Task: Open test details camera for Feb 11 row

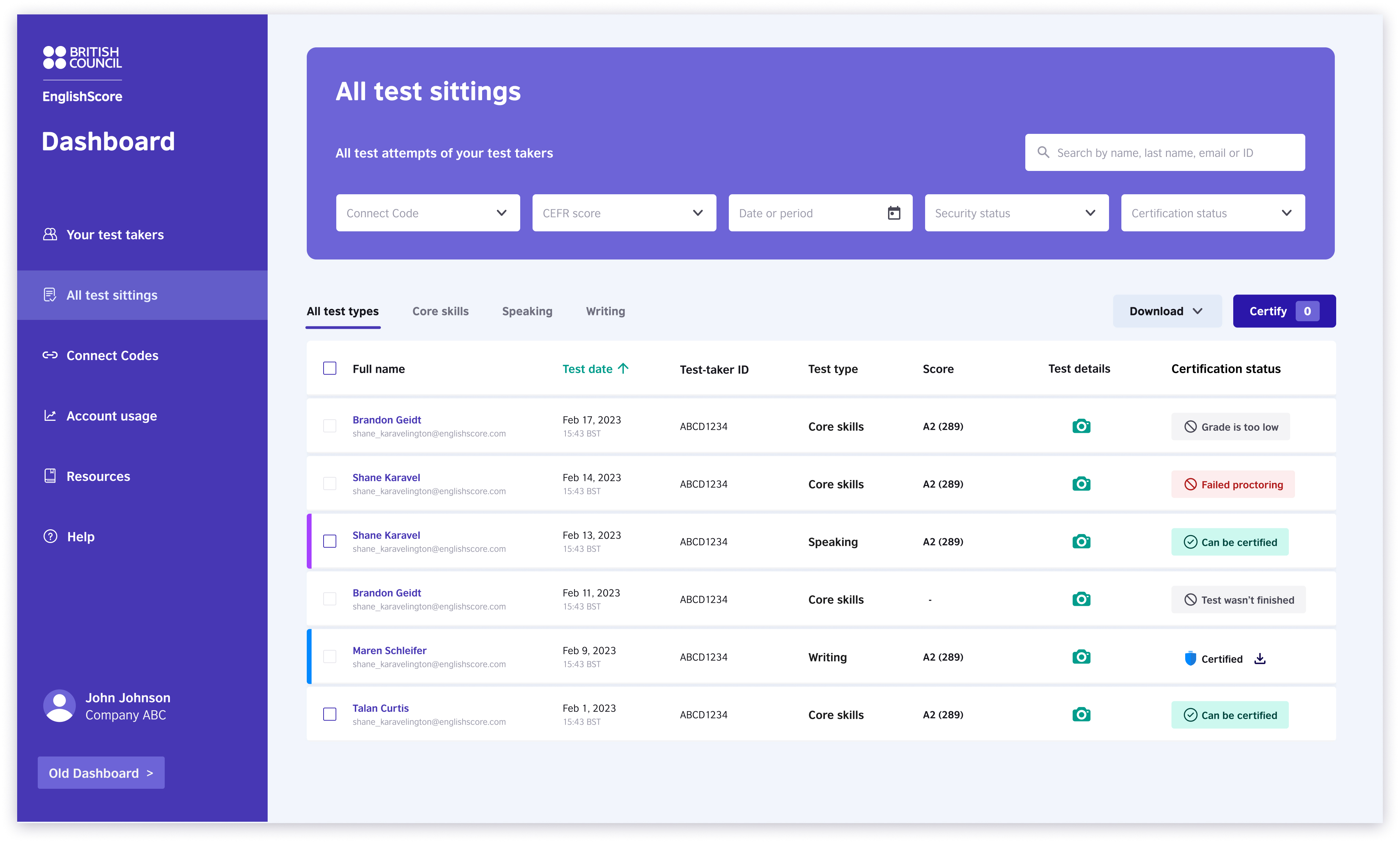Action: (1081, 599)
